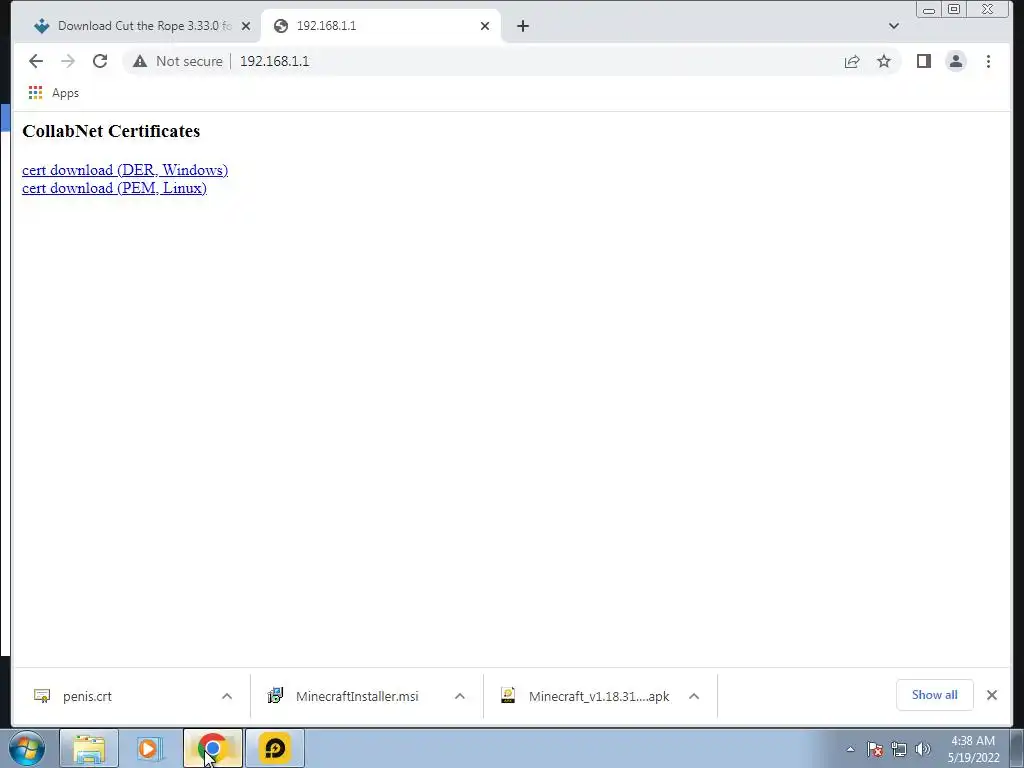This screenshot has height=768, width=1024.
Task: Close the 192.168.1.1 tab
Action: [x=485, y=26]
